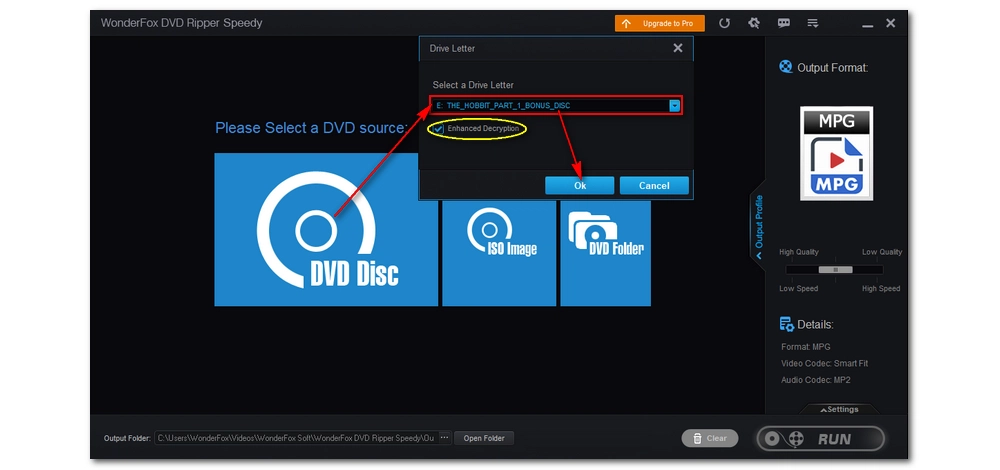Confirm with the Ok button
Viewport: 1000px width, 470px height.
580,186
